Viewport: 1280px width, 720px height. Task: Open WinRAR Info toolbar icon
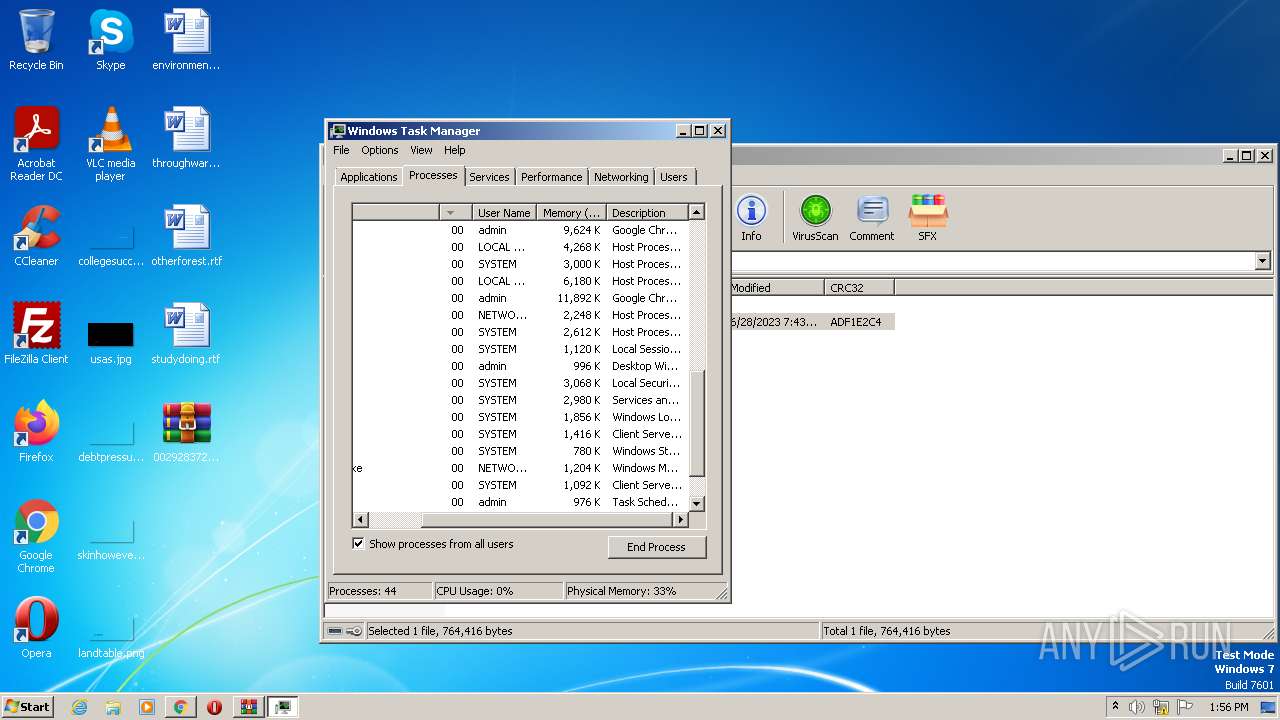(751, 218)
